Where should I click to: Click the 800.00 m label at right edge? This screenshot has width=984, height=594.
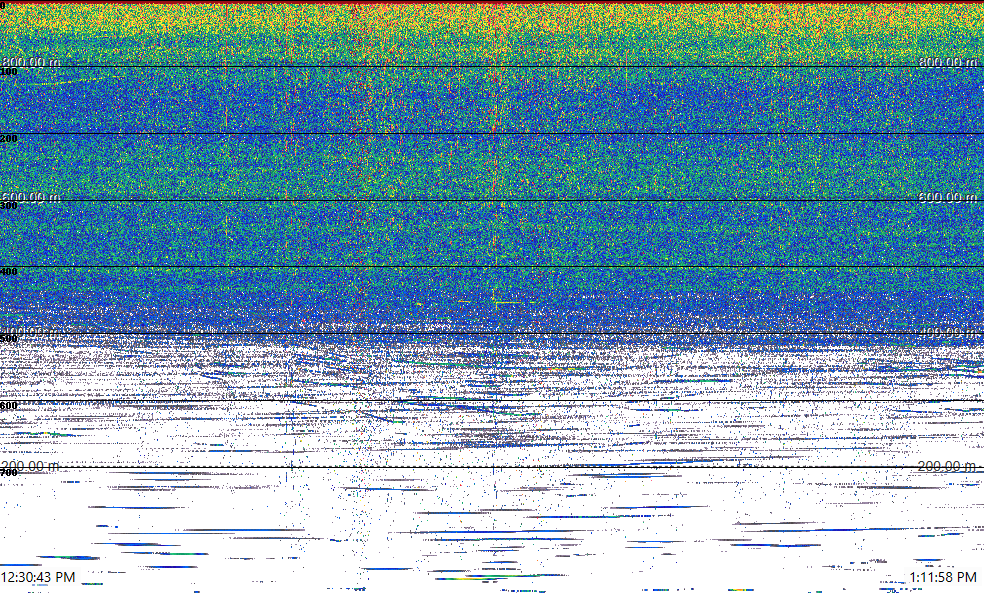click(x=948, y=62)
